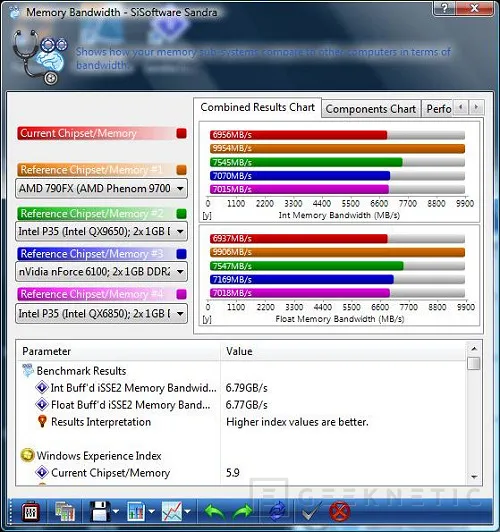Click the Value column header

coord(344,351)
